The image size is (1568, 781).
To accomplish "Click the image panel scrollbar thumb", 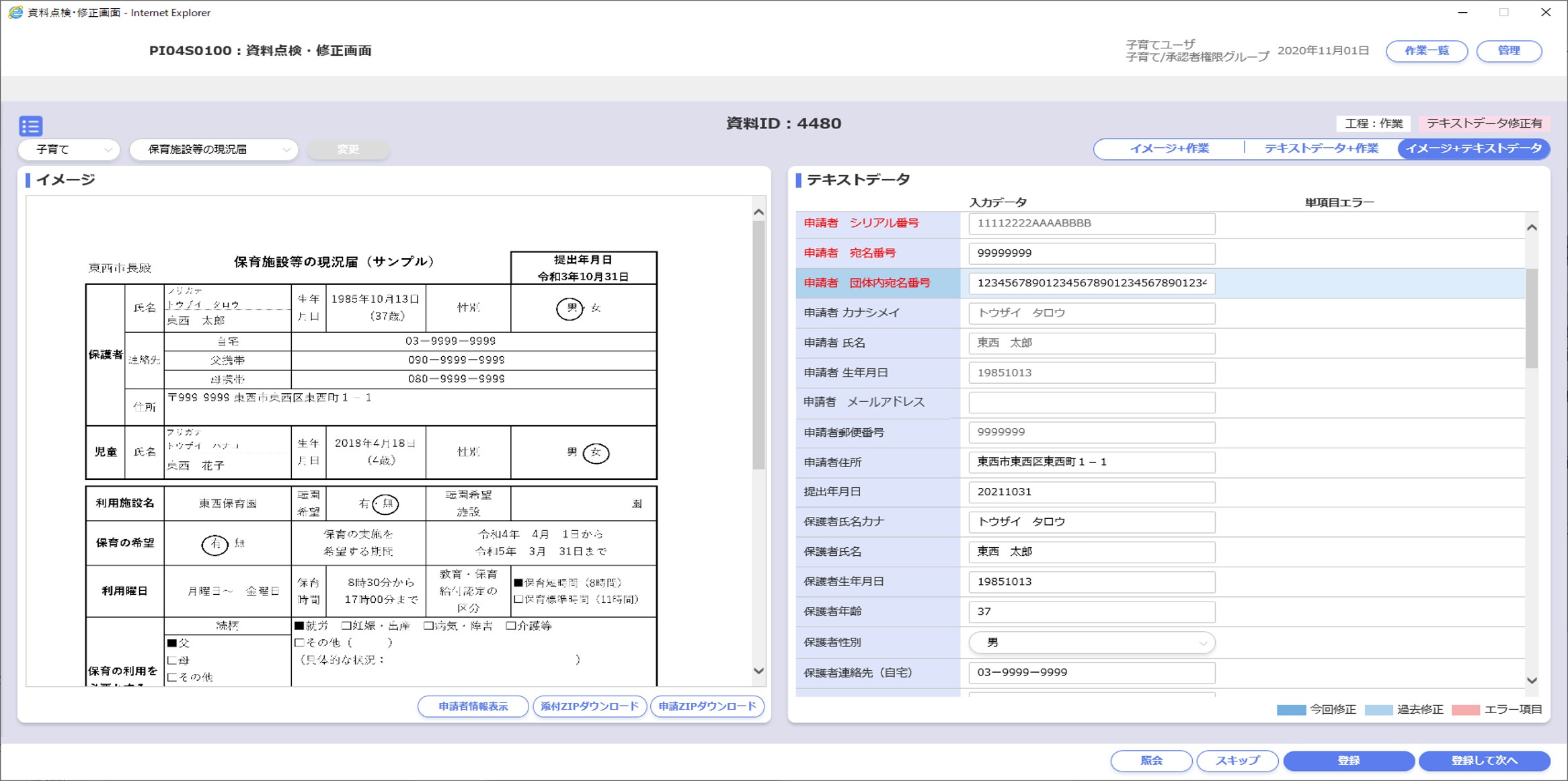I will [x=758, y=345].
